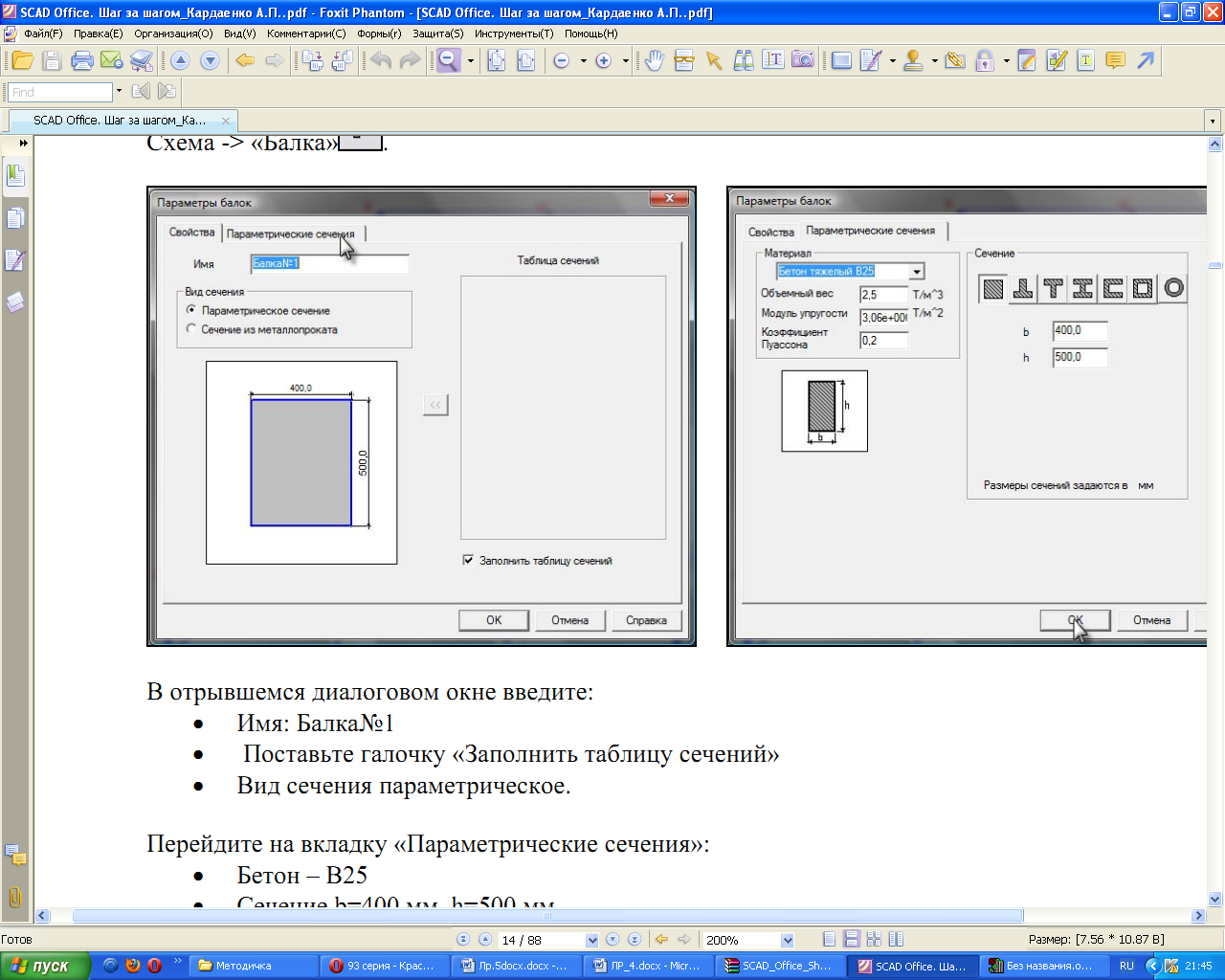Jump to the last page in status bar

pos(634,940)
